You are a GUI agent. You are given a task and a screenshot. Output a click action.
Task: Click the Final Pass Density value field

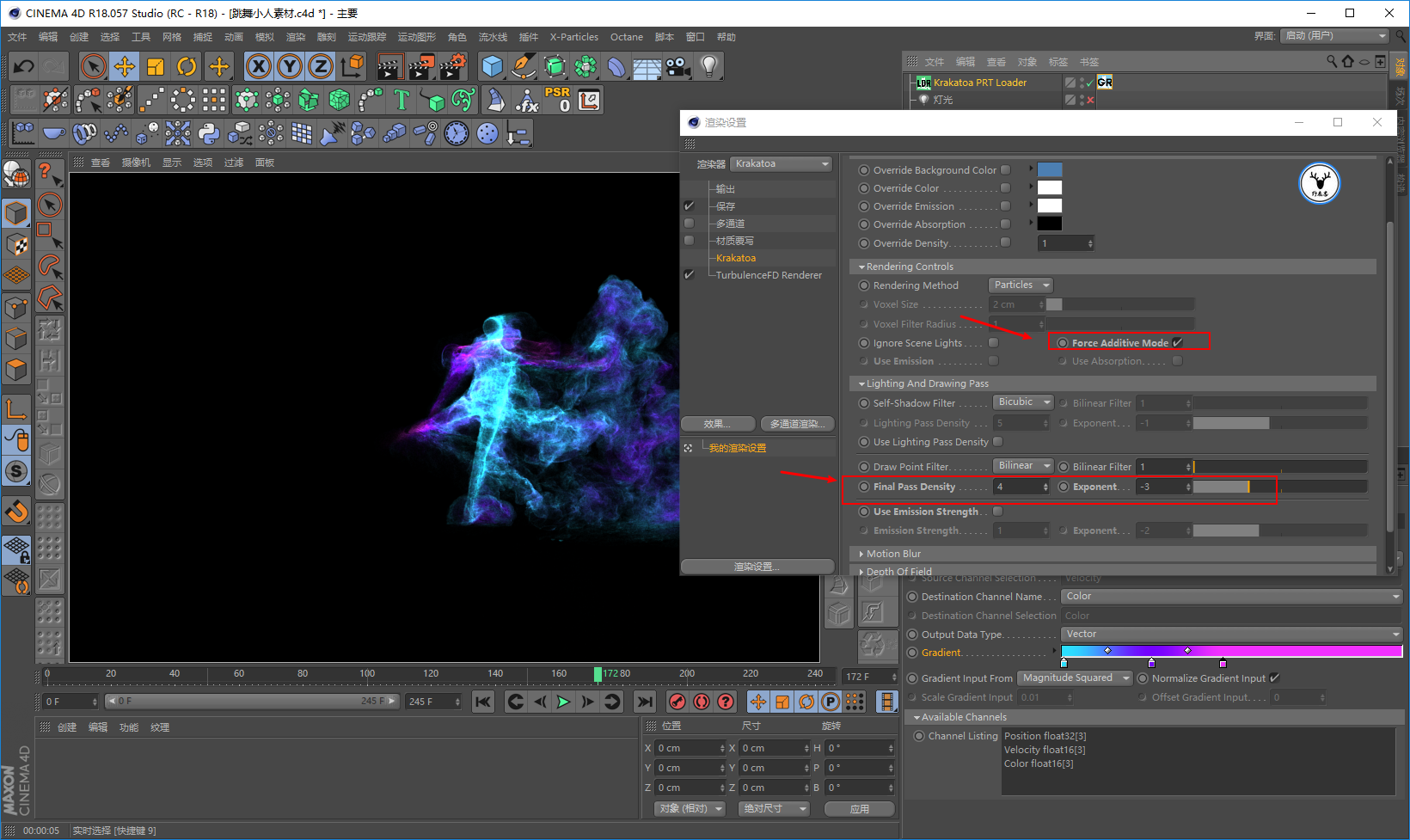point(1016,487)
